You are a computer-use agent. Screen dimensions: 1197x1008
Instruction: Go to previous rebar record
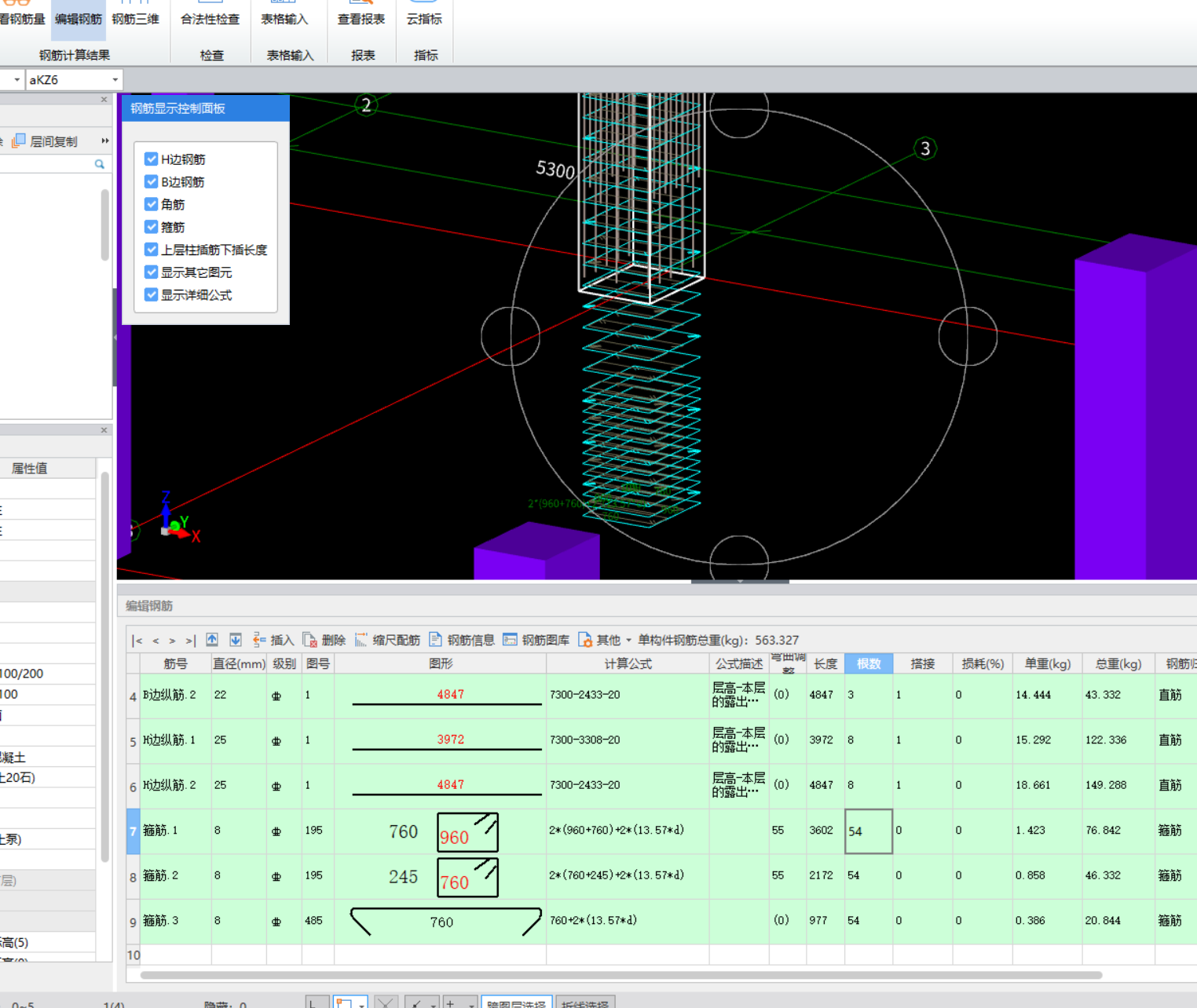click(156, 641)
